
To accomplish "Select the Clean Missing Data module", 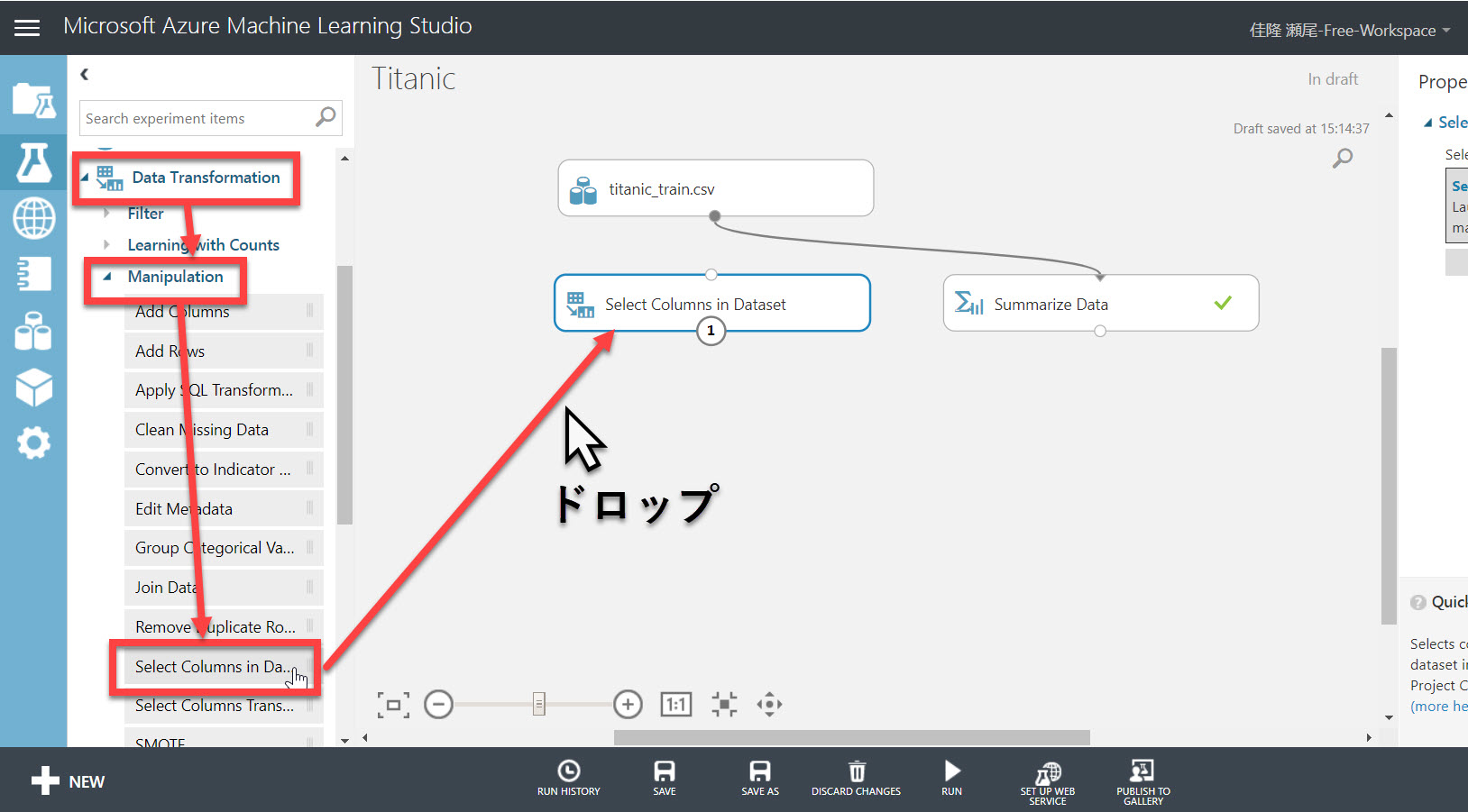I will [224, 430].
